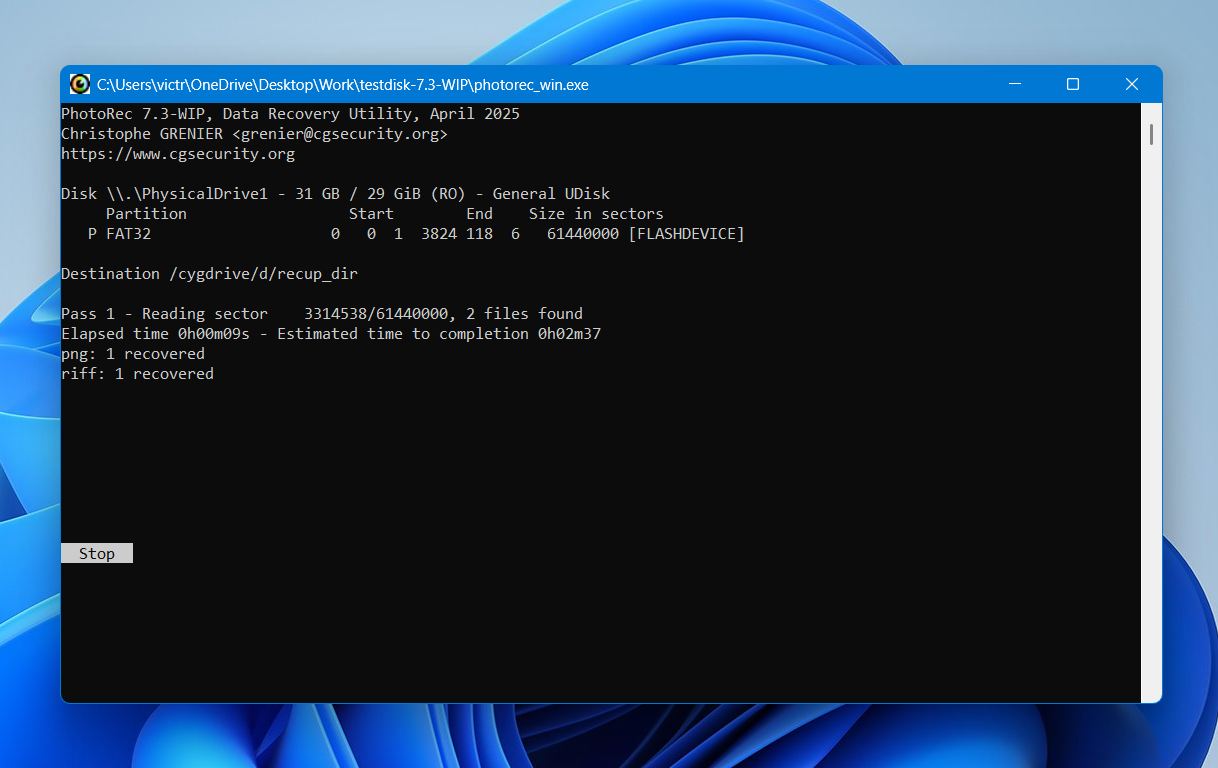The width and height of the screenshot is (1218, 768).
Task: Click the [FLASHDEVICE] partition label
Action: pyautogui.click(x=687, y=234)
